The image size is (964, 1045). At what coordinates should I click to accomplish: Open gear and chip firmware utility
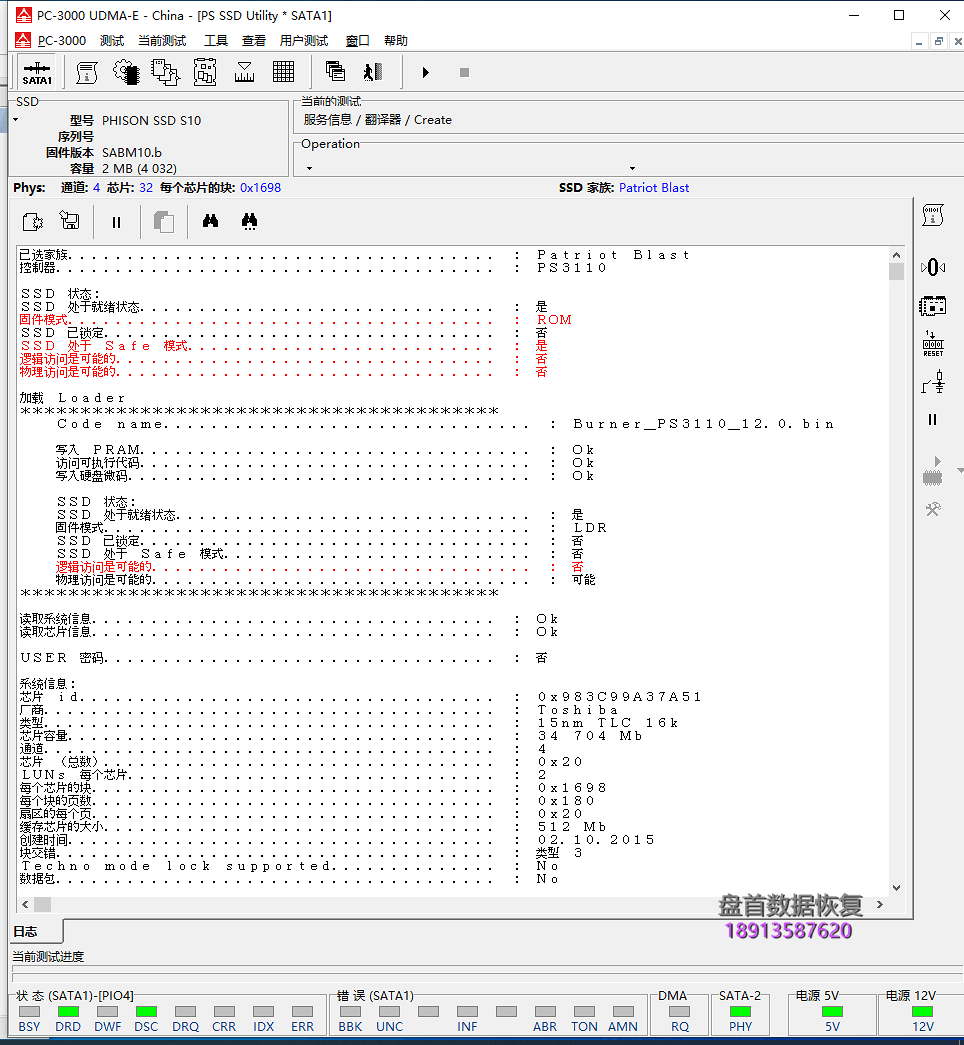(x=126, y=73)
